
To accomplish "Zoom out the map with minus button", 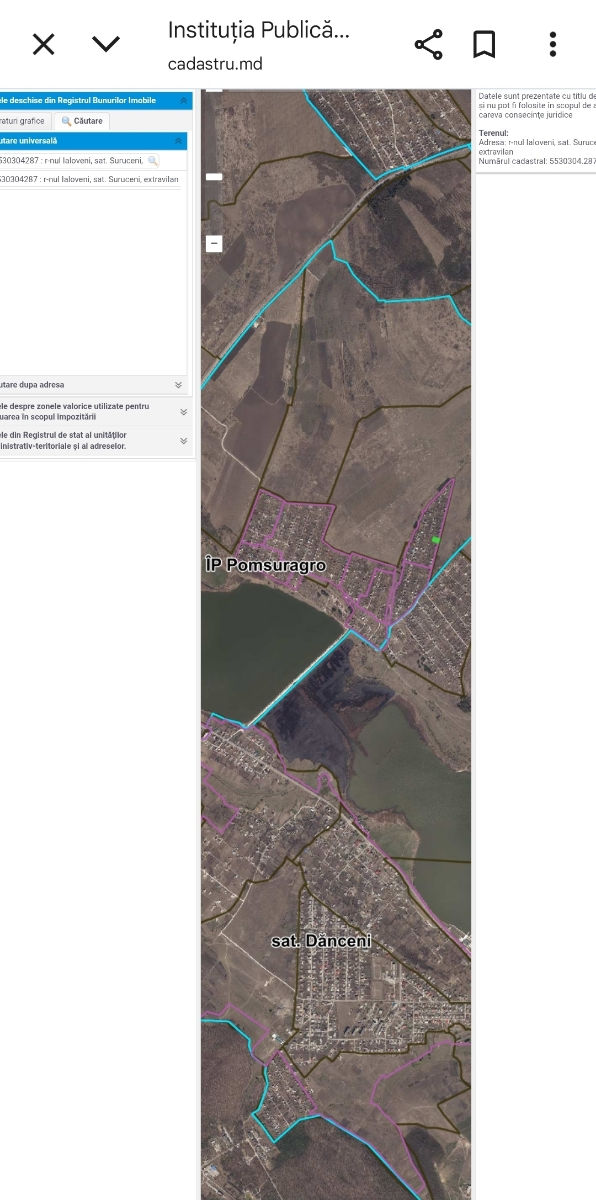I will coord(214,243).
